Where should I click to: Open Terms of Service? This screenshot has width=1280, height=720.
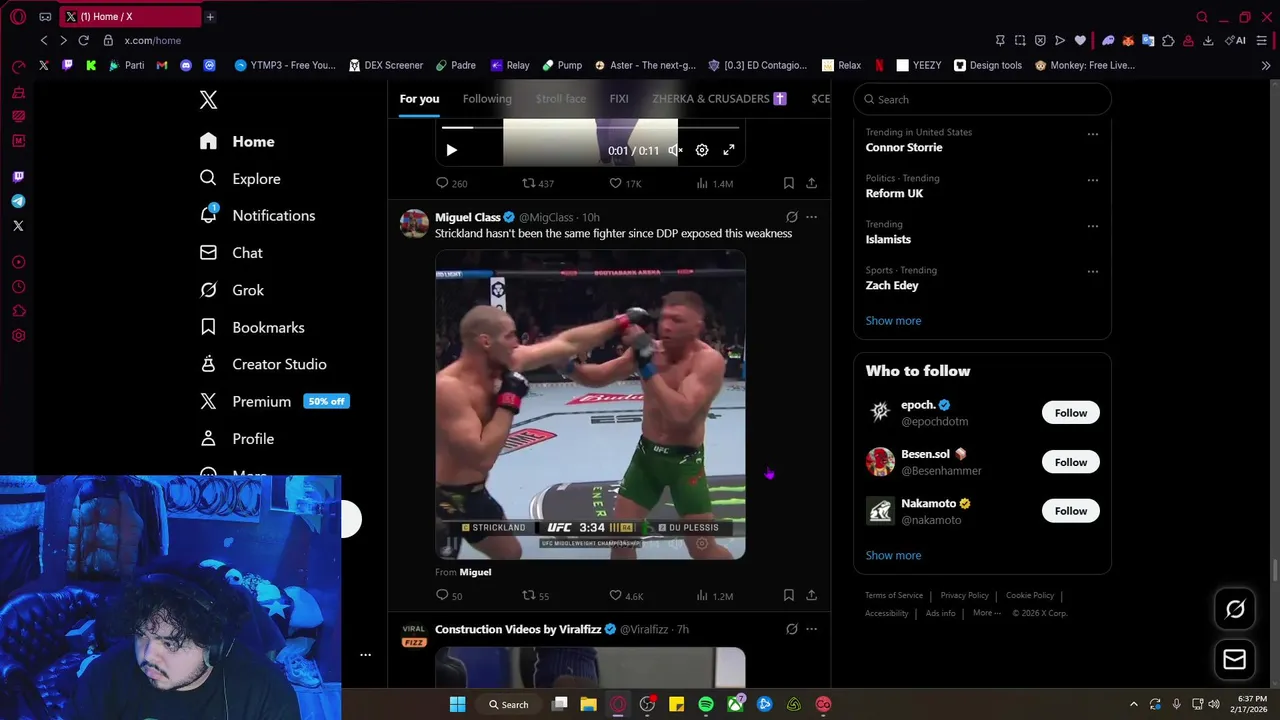tap(894, 595)
